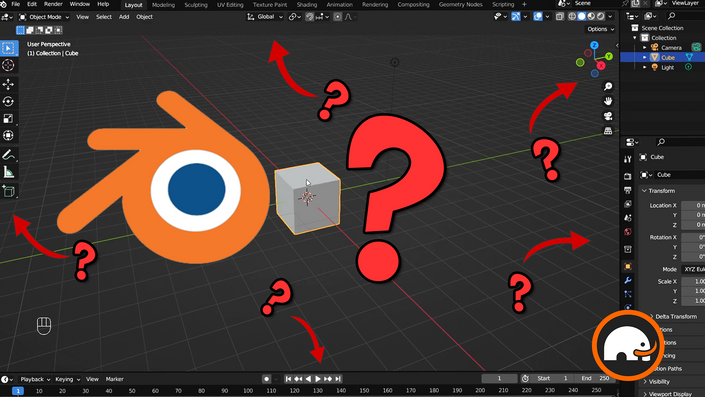Switch to the Modeling workspace tab
Image resolution: width=705 pixels, height=397 pixels.
pyautogui.click(x=163, y=4)
